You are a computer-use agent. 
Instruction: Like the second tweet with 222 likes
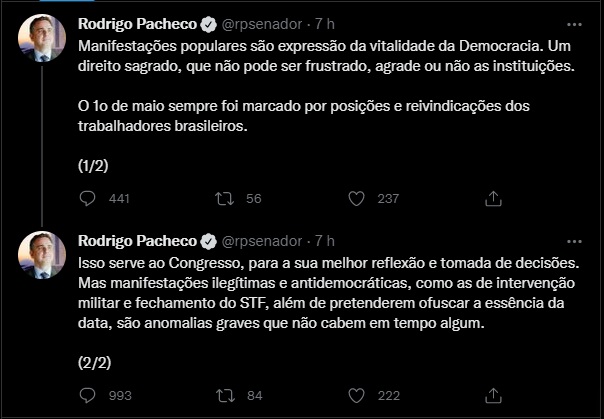coord(355,395)
